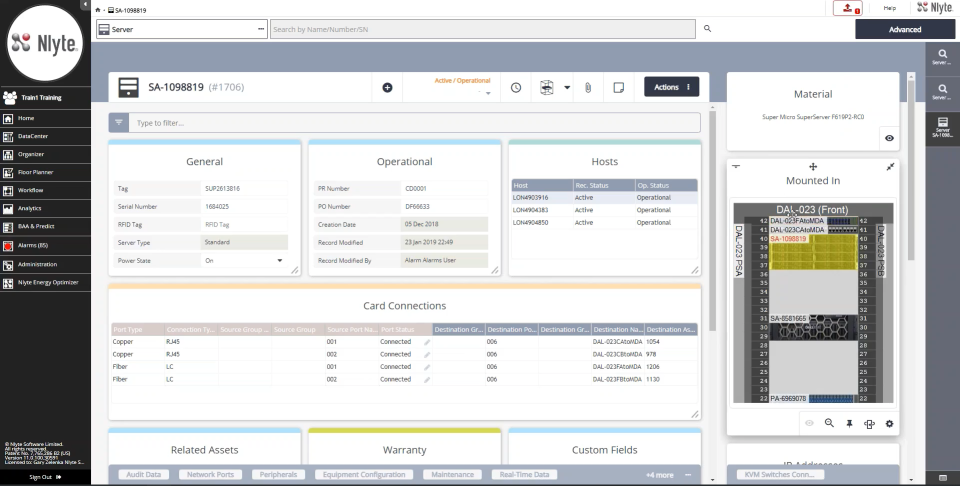Shrink the Mounted In panel with arrows icon
Viewport: 960px width, 486px height.
[890, 166]
